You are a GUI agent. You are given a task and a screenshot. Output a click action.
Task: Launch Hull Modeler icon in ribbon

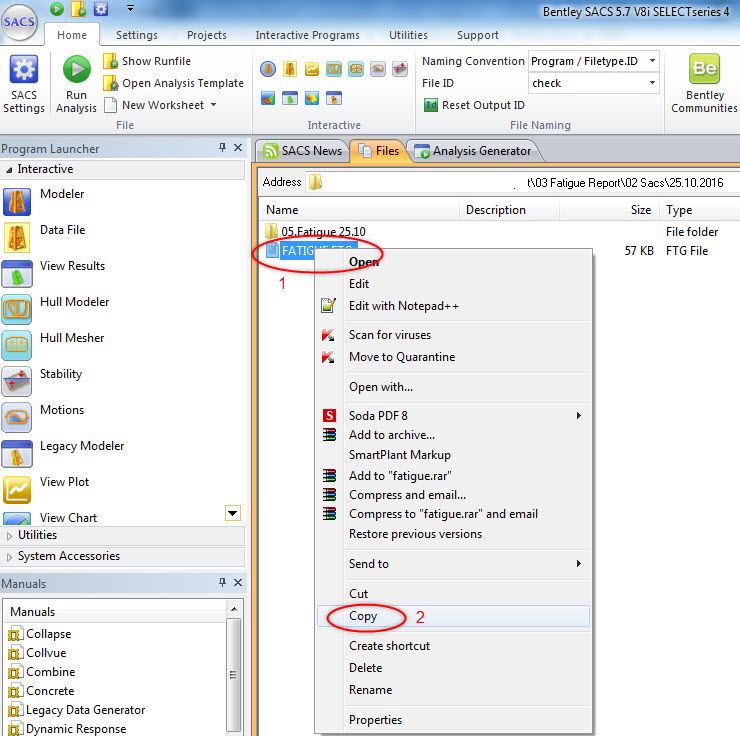click(334, 69)
